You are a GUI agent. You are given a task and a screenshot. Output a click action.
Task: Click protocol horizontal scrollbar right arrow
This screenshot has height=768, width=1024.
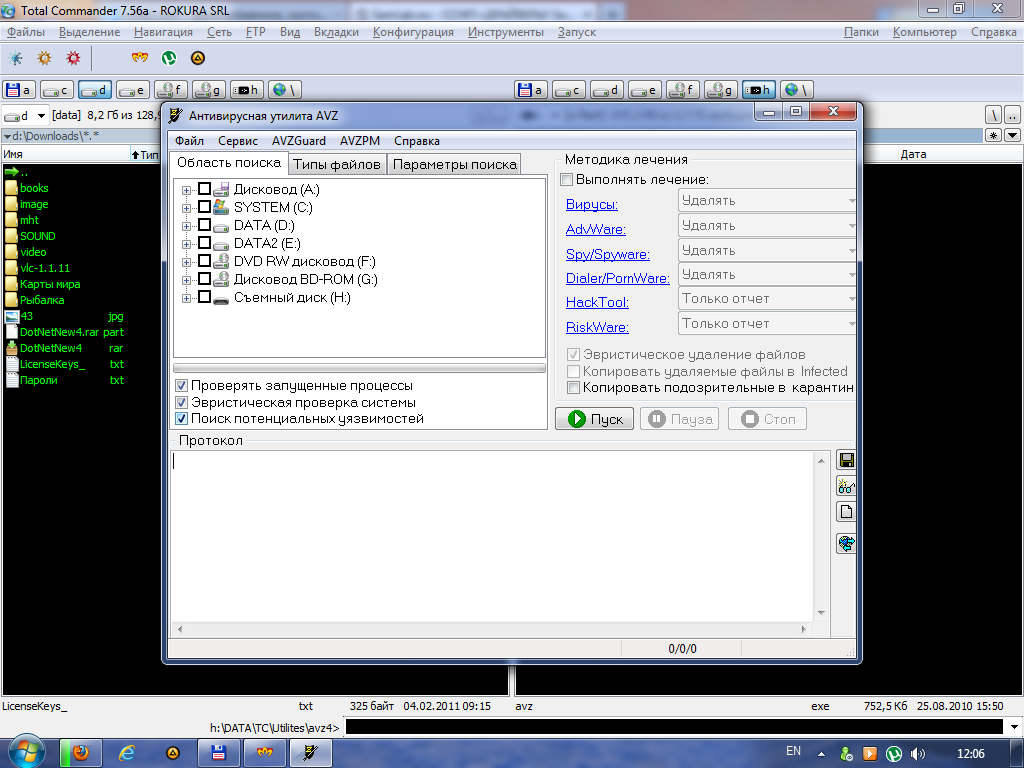805,630
